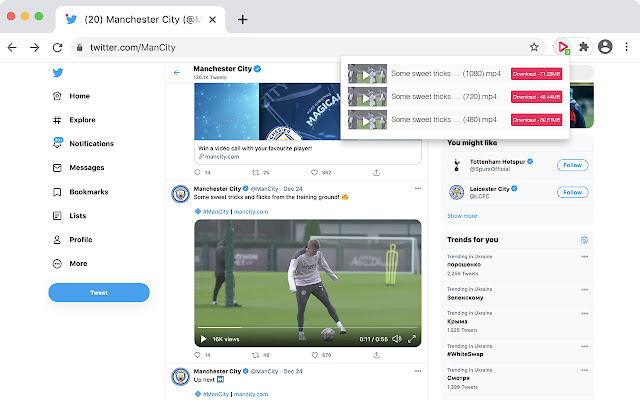
Task: Open Explore in the sidebar
Action: coord(74,120)
